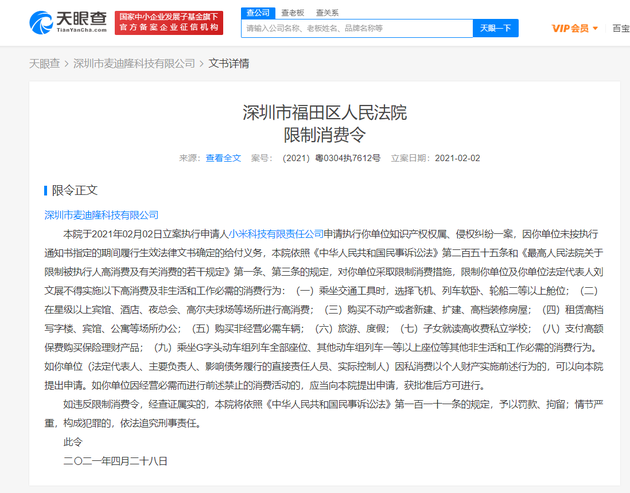The width and height of the screenshot is (630, 493).
Task: Click the filing date 2021-02-02
Action: tap(457, 158)
